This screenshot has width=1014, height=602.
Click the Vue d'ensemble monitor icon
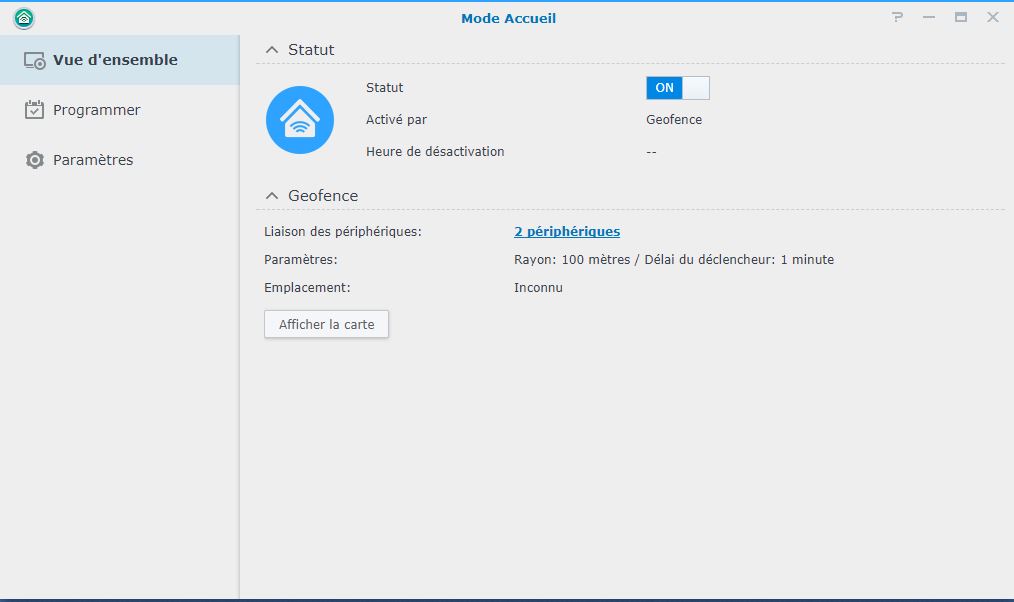point(35,61)
